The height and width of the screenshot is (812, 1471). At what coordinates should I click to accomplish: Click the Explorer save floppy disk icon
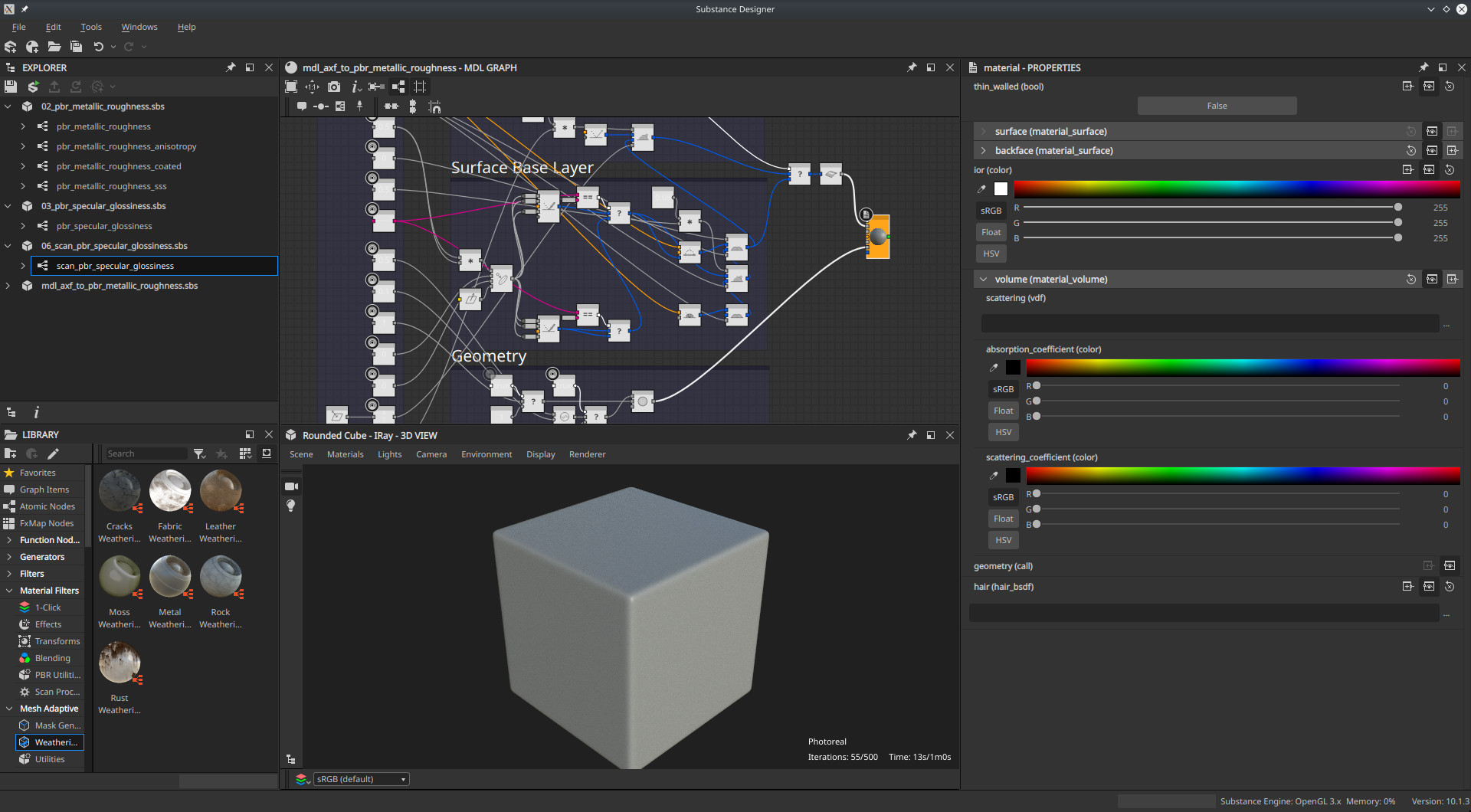(x=11, y=87)
